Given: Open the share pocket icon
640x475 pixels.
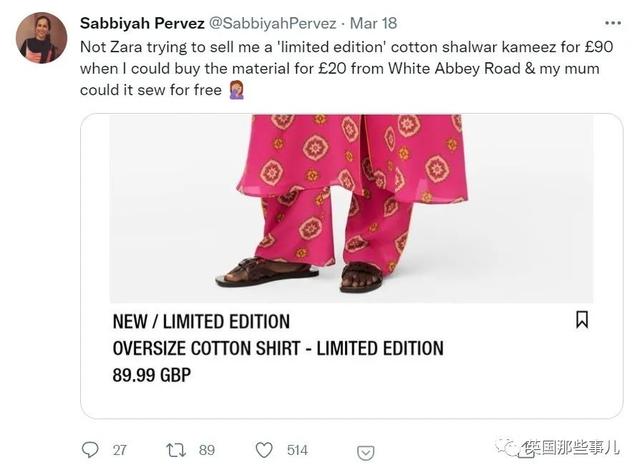Looking at the screenshot, I should [365, 453].
